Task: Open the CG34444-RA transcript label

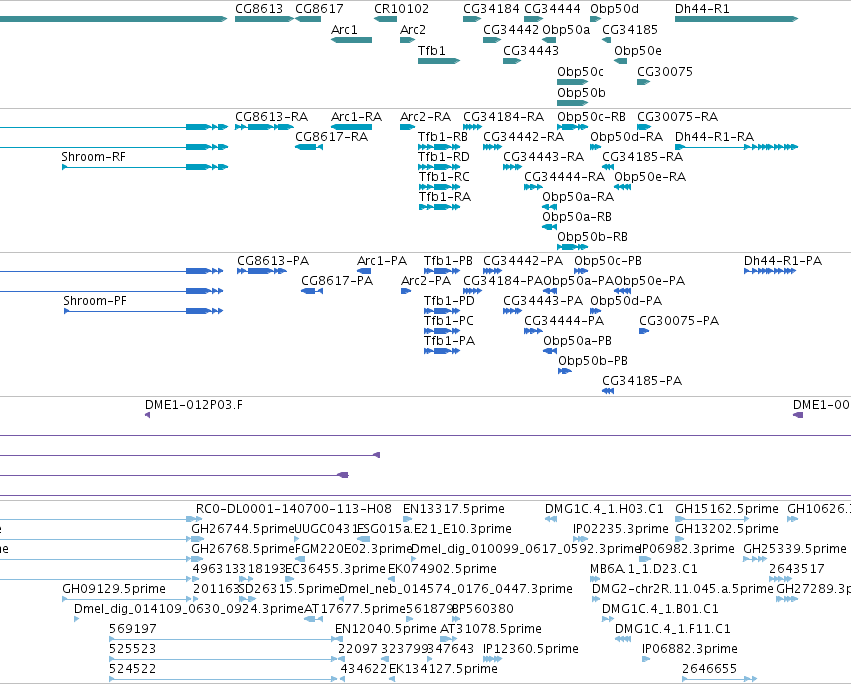Action: point(564,177)
